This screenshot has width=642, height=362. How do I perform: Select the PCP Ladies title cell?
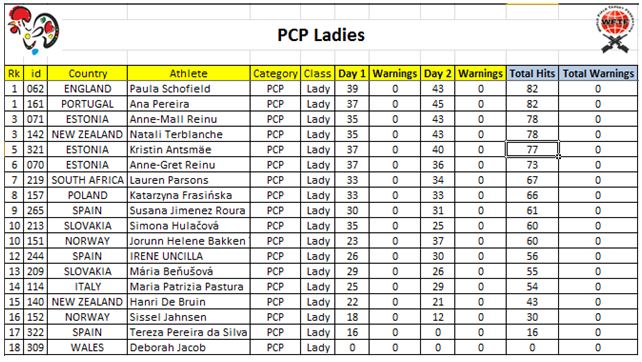pyautogui.click(x=321, y=35)
